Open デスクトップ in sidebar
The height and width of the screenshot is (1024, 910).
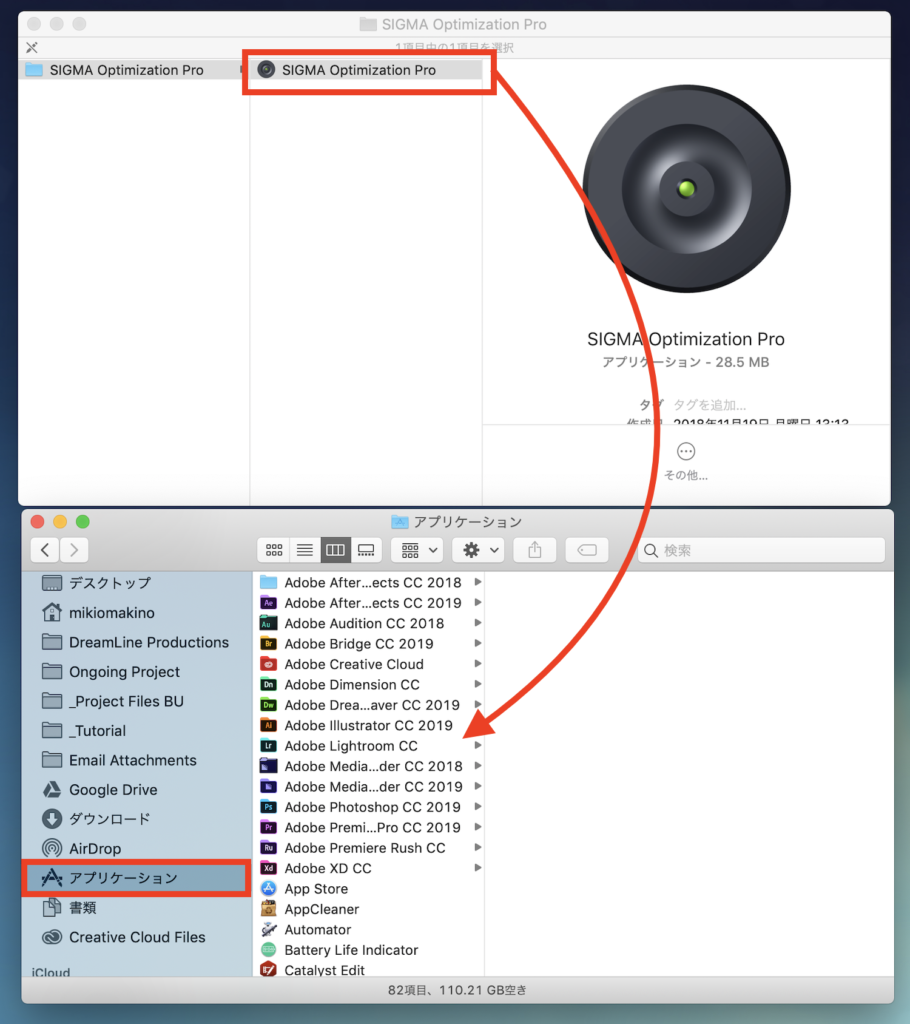135,583
